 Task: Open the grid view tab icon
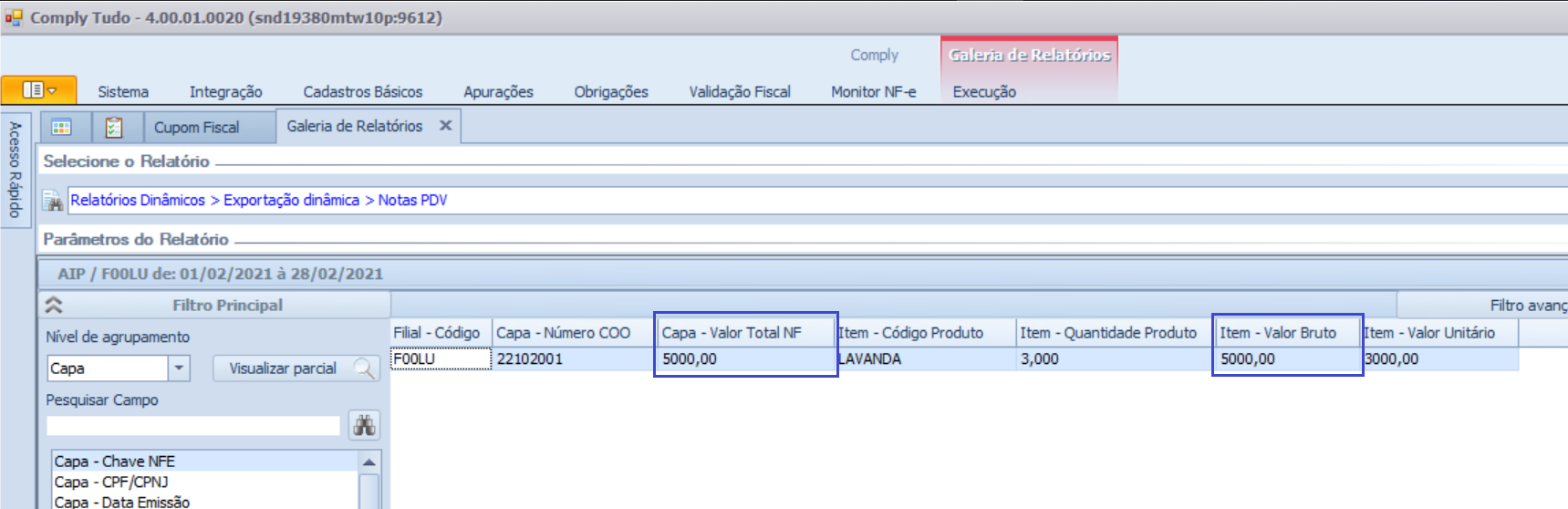pos(62,127)
